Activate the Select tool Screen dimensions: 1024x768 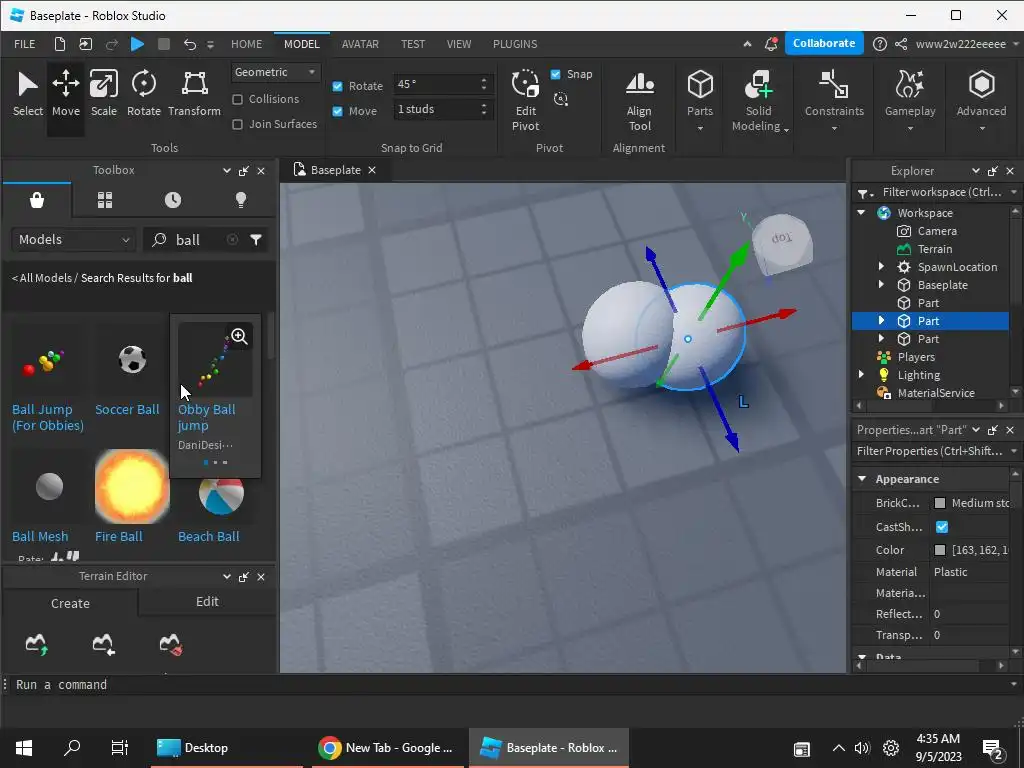27,94
